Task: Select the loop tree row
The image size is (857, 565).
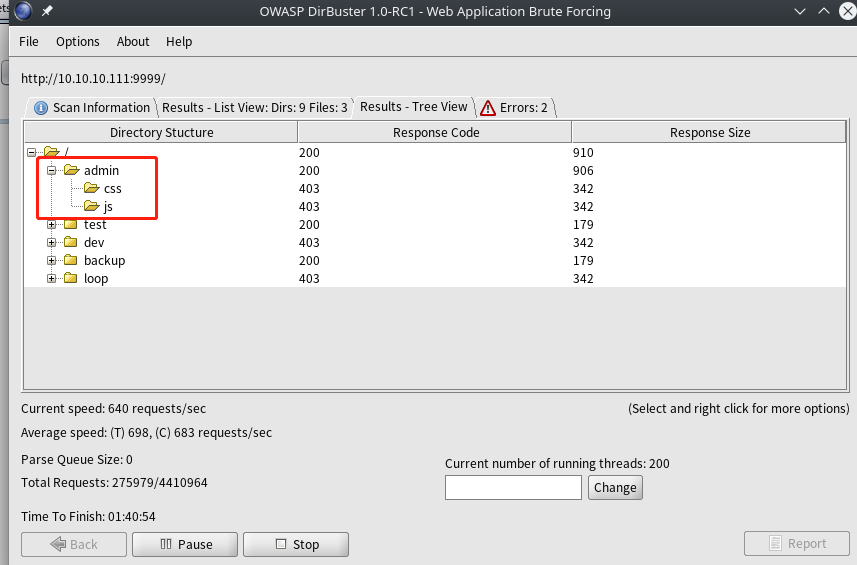Action: [435, 279]
